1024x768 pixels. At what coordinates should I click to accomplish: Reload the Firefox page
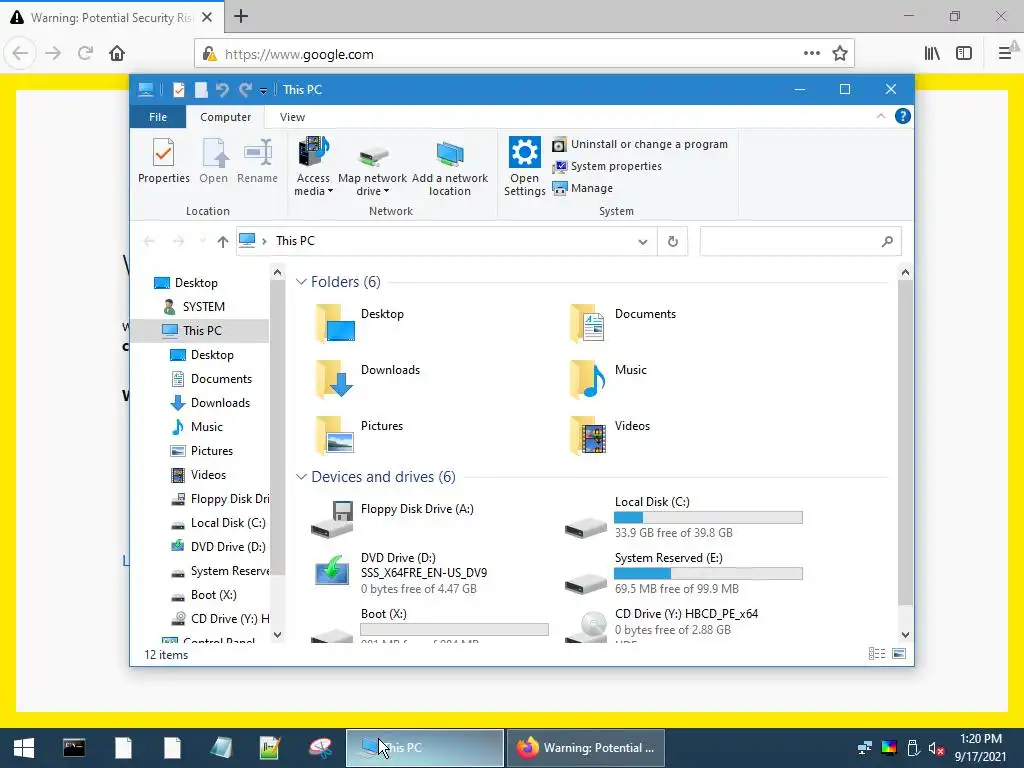pyautogui.click(x=86, y=54)
